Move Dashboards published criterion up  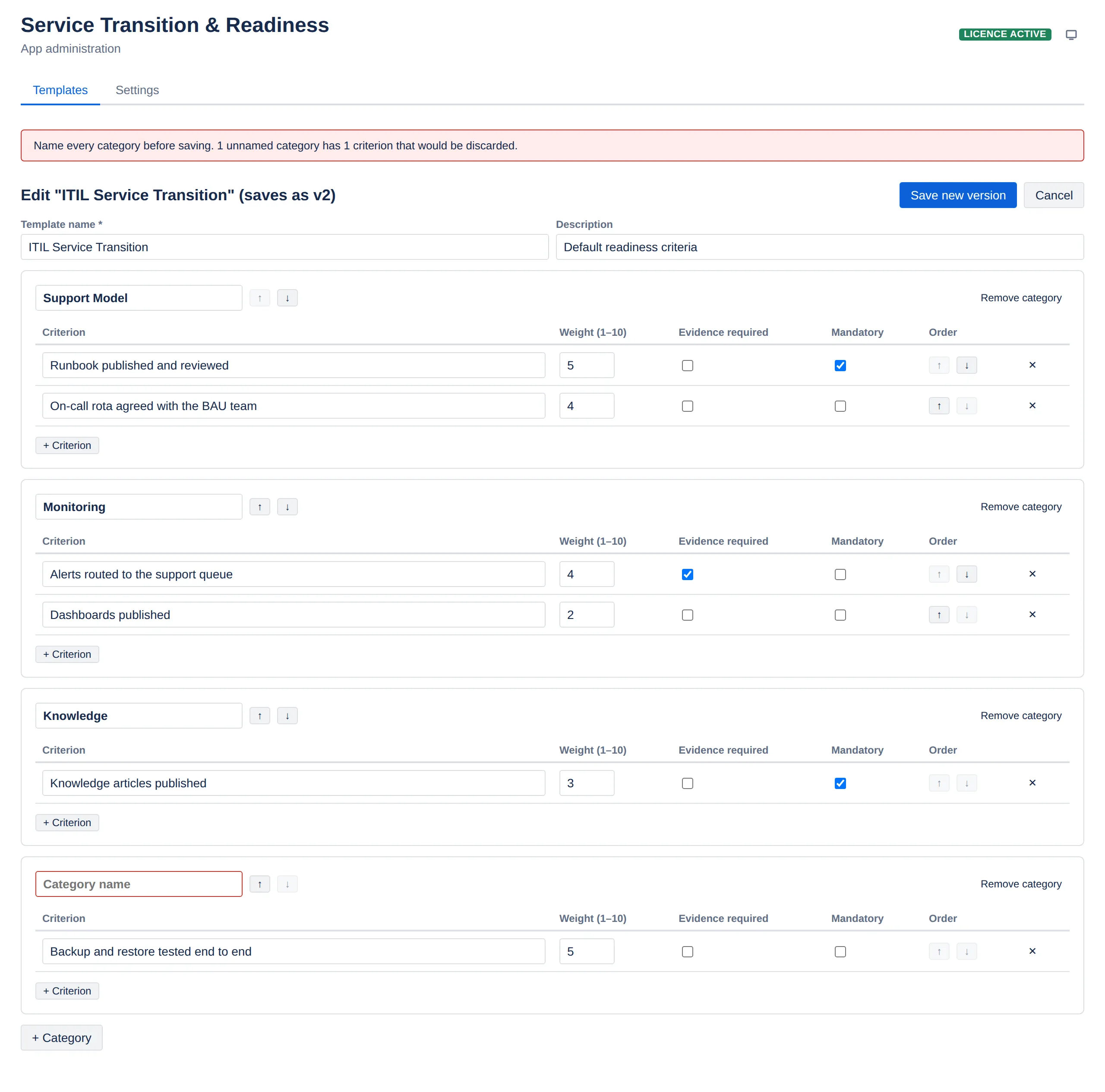pos(939,614)
